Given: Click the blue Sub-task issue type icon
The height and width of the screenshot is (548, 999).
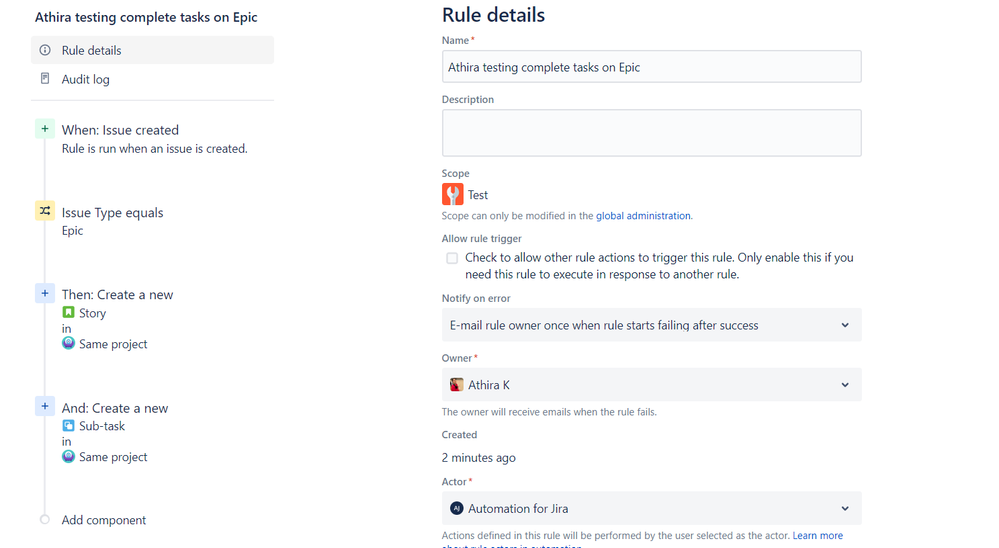Looking at the screenshot, I should [x=68, y=426].
